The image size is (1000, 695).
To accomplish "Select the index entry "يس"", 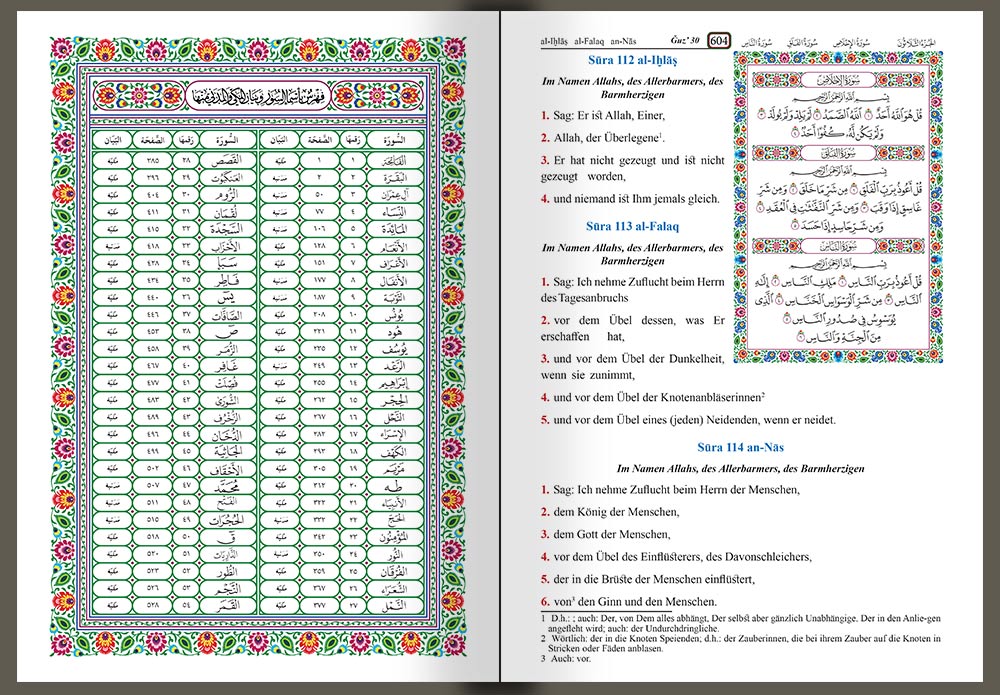I will pos(226,298).
